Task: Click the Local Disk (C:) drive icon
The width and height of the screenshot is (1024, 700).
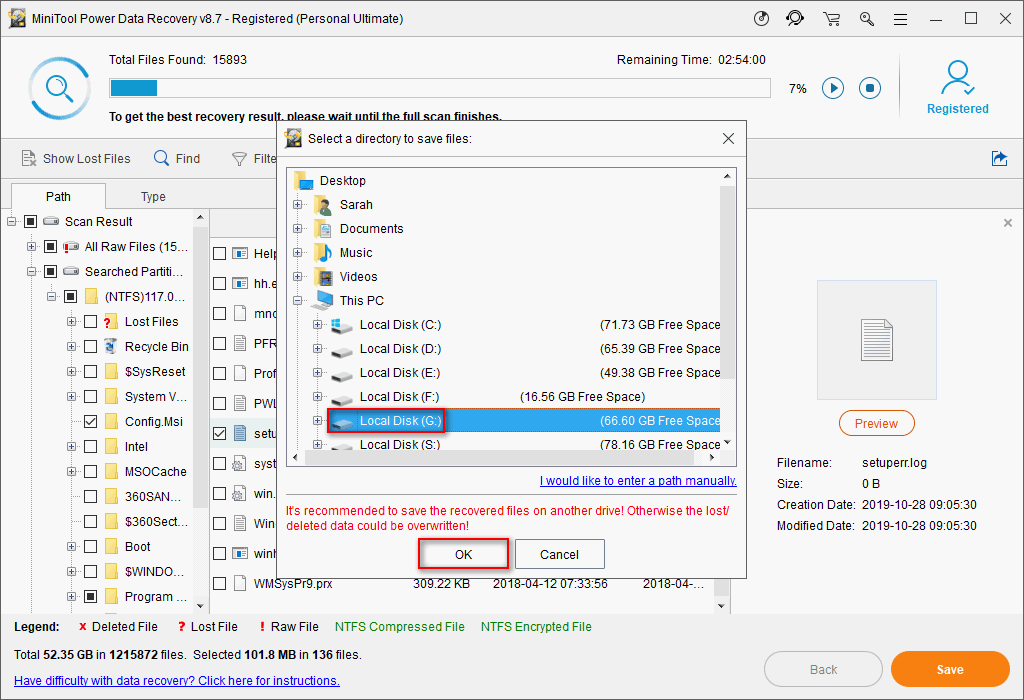Action: pos(342,325)
